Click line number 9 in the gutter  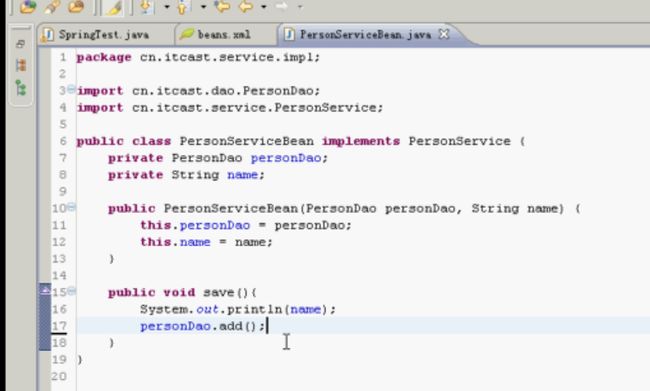pos(63,192)
